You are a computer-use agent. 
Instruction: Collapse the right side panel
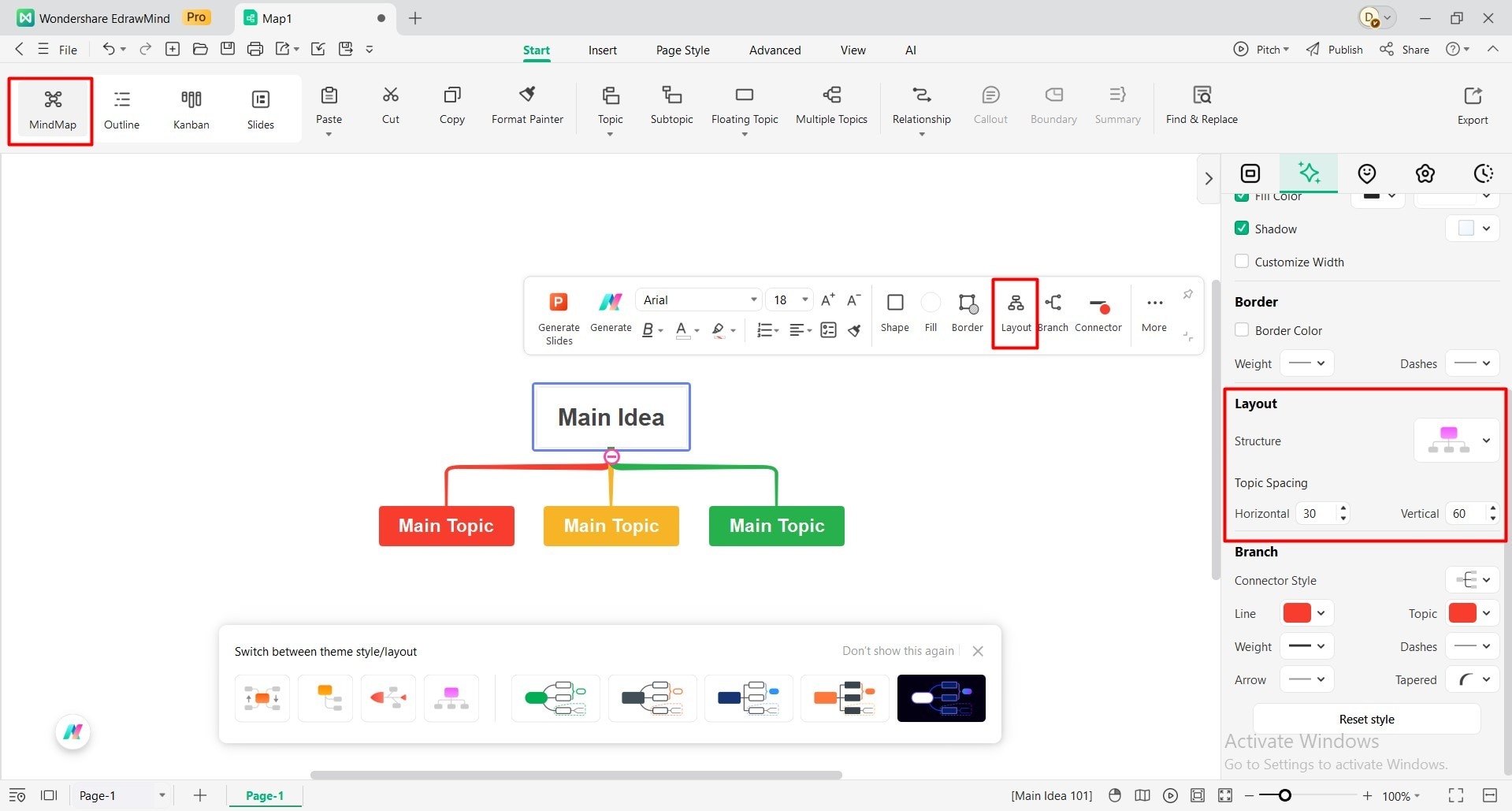pyautogui.click(x=1209, y=179)
